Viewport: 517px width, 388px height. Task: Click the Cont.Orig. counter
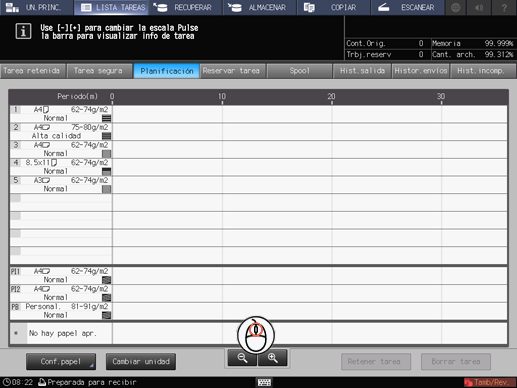coord(385,43)
